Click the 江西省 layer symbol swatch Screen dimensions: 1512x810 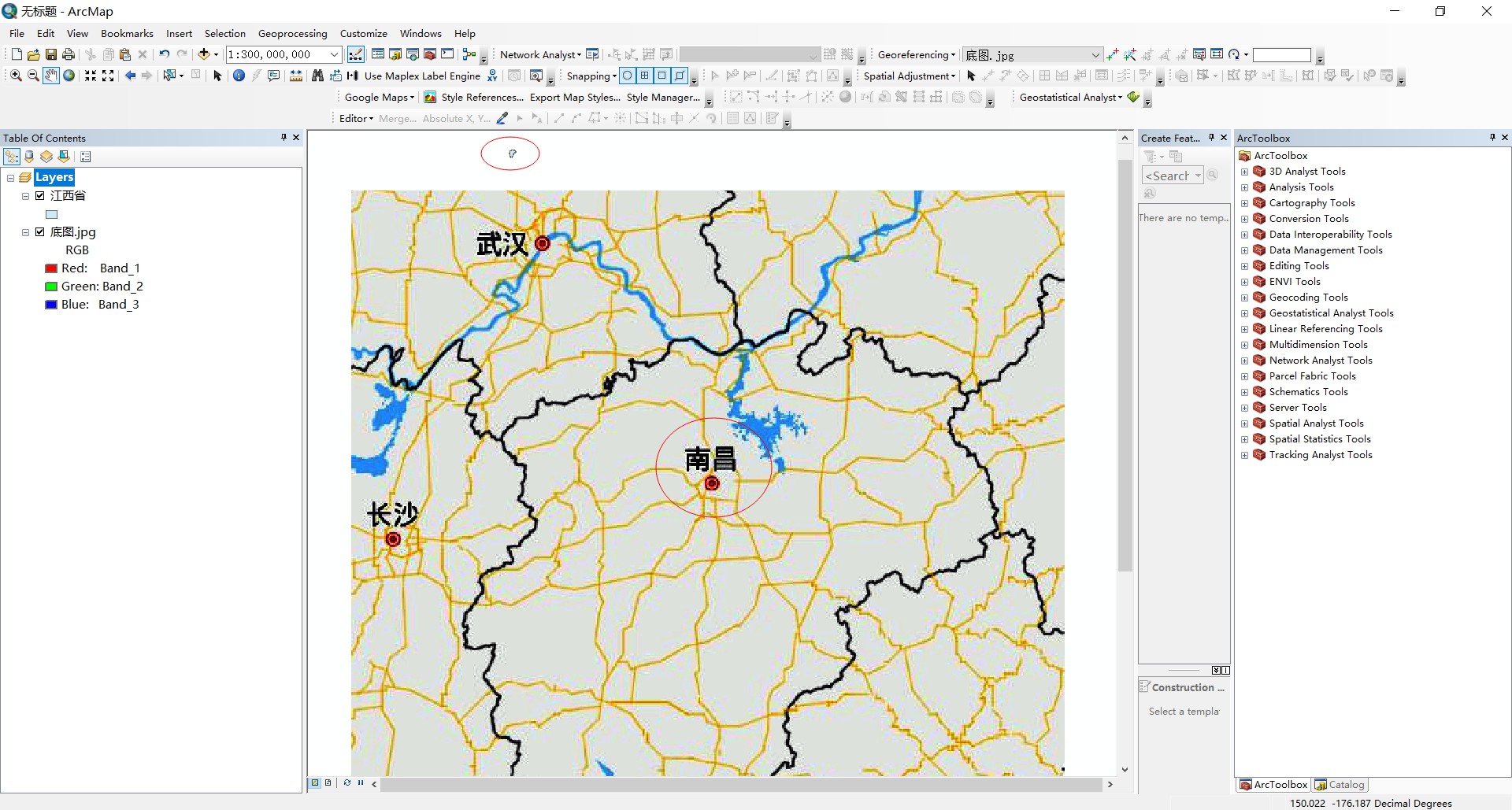pos(52,214)
